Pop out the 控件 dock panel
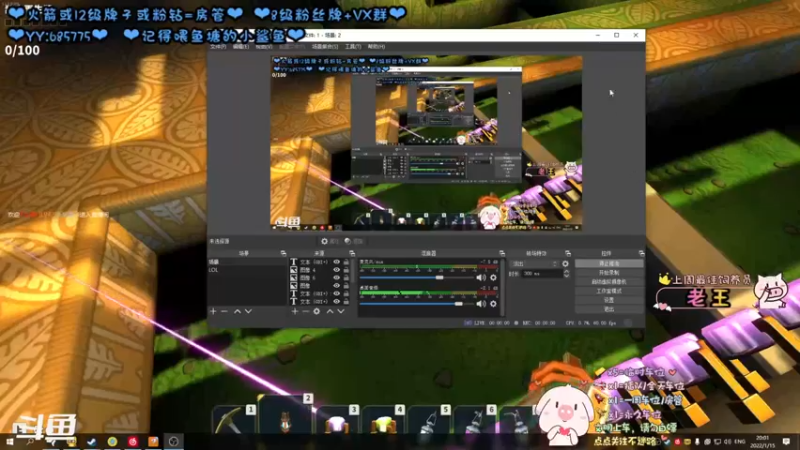 (641, 253)
